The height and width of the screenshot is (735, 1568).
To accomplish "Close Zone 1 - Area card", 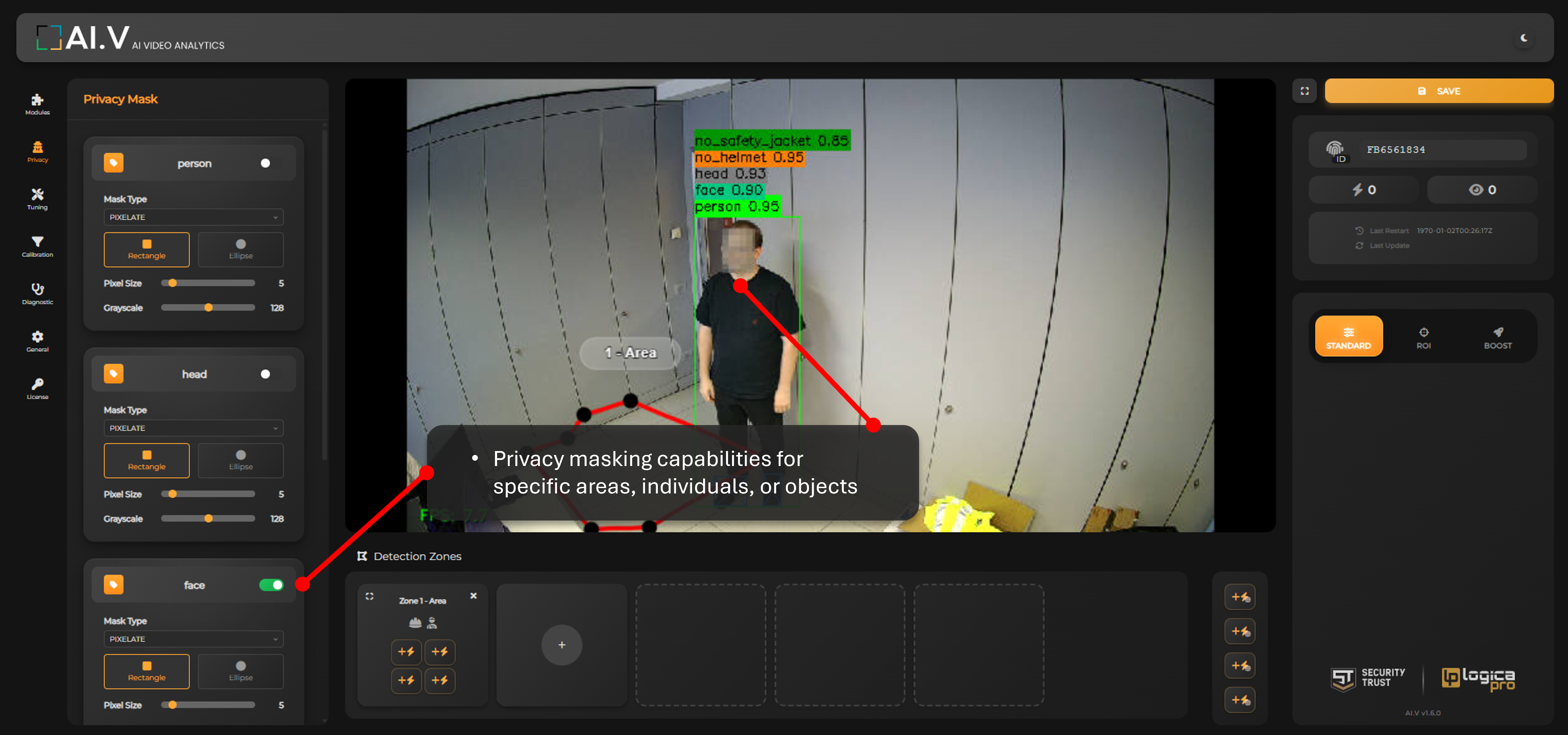I will pos(474,596).
